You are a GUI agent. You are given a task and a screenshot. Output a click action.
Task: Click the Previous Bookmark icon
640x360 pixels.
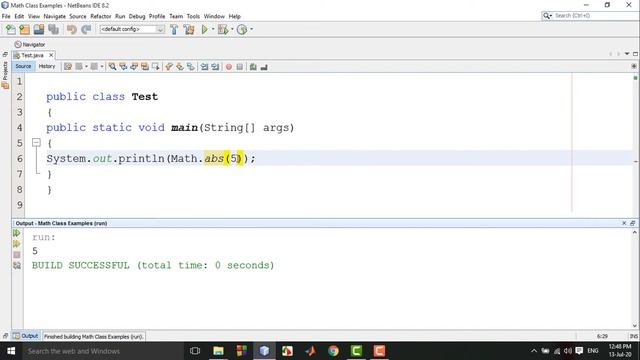click(169, 67)
